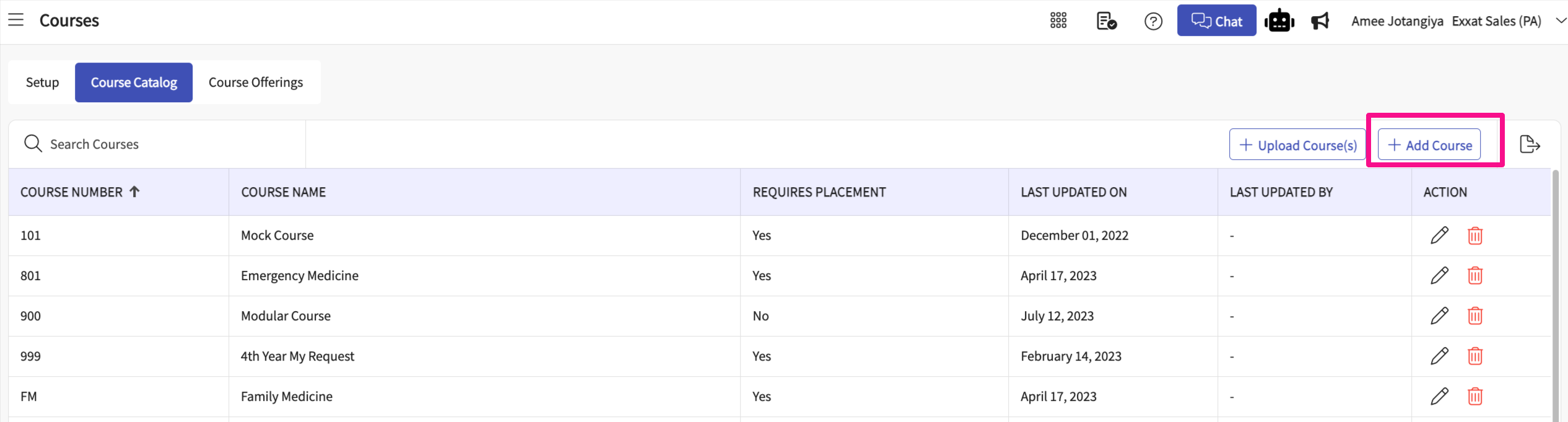Click the Add Course button
The image size is (1568, 422).
point(1429,145)
